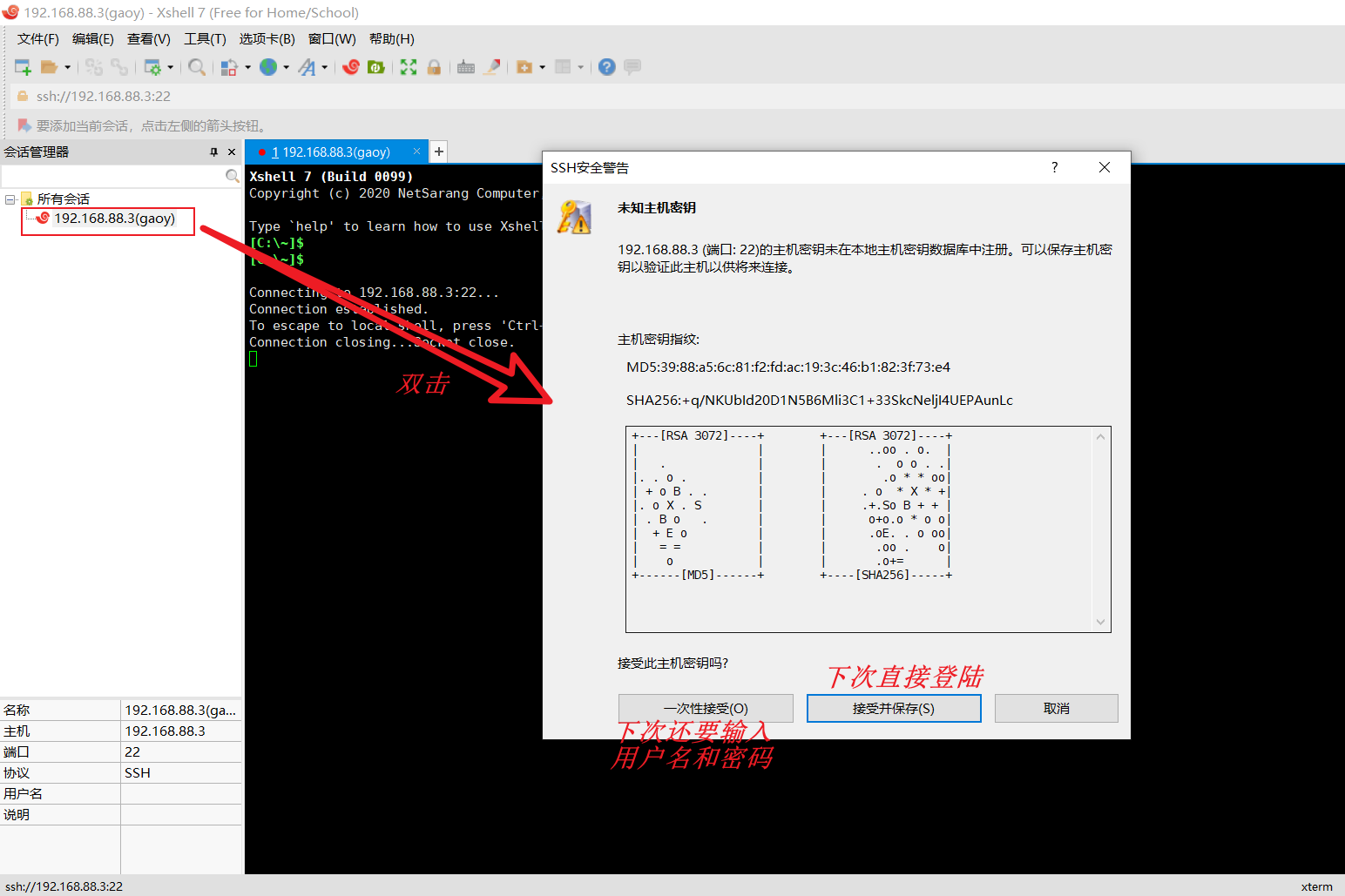Click the Layout panes toolbar icon

coord(563,67)
